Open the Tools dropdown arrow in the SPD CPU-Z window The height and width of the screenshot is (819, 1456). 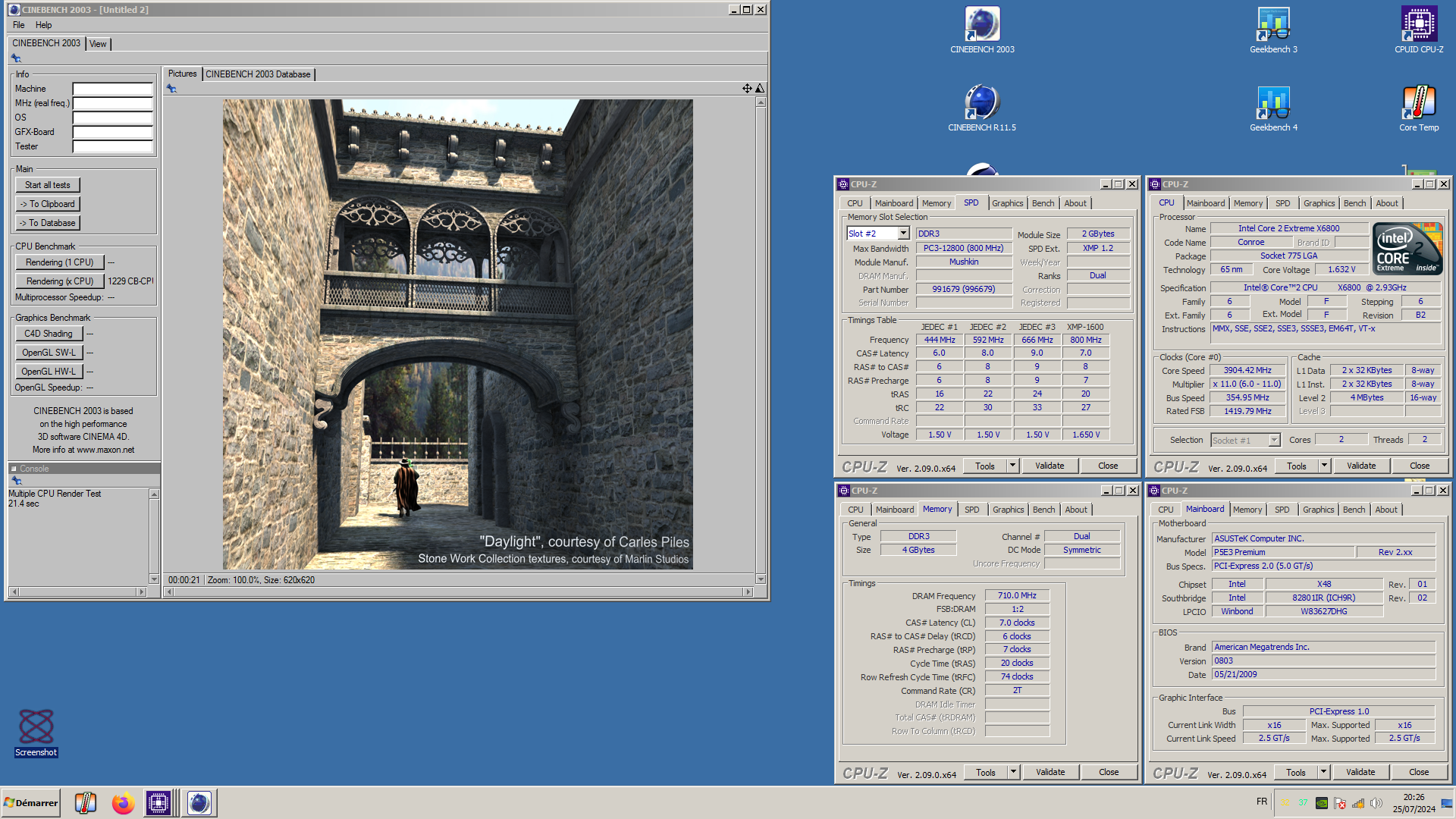tap(1012, 466)
